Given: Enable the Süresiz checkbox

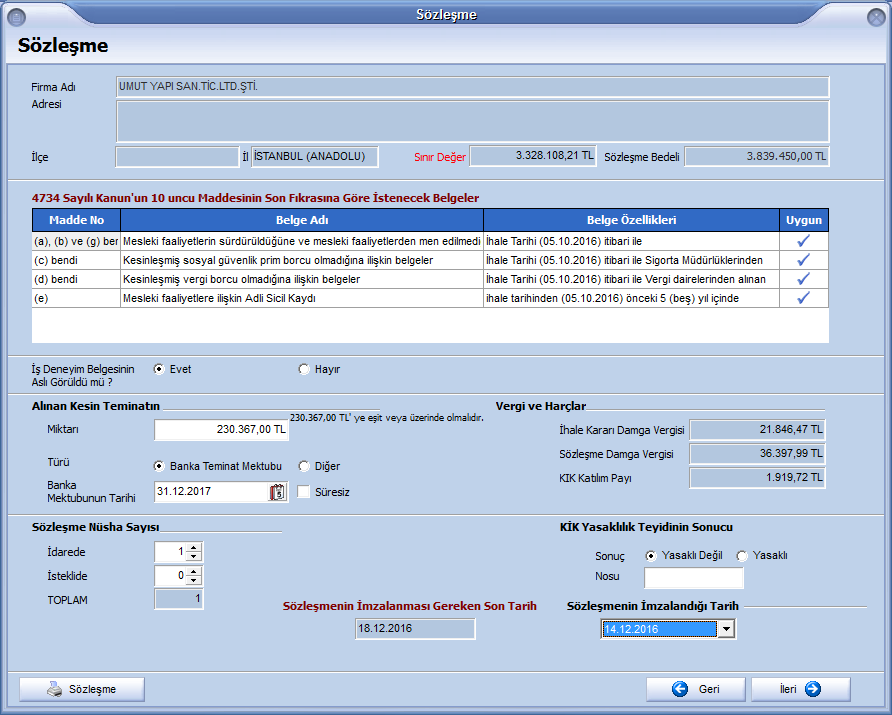Looking at the screenshot, I should (304, 492).
